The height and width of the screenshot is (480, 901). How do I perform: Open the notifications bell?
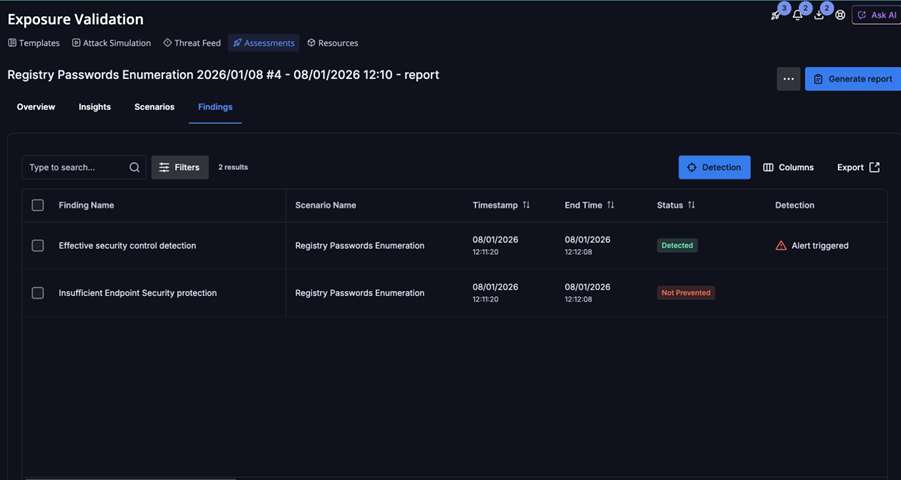(x=797, y=15)
